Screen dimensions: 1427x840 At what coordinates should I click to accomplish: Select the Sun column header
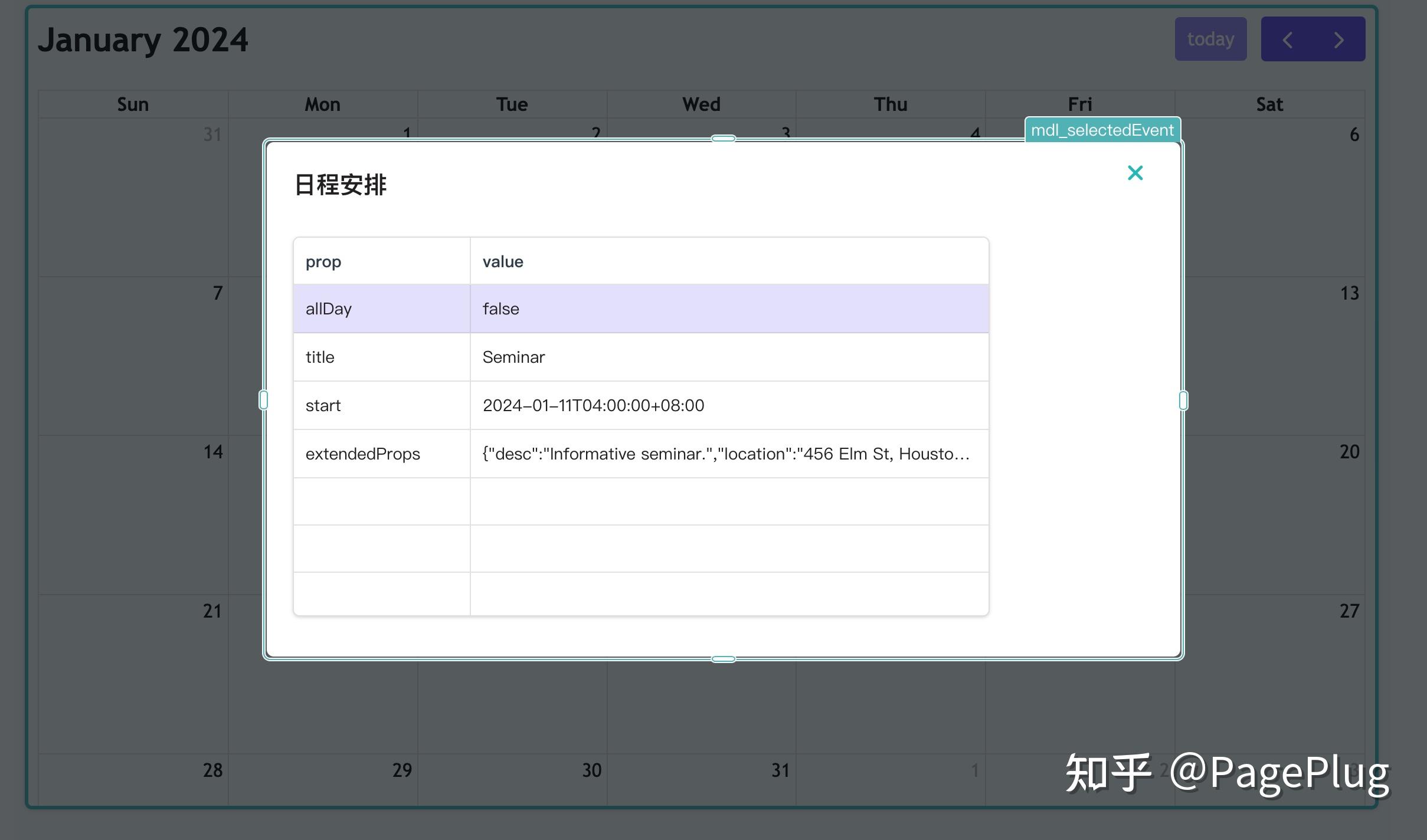click(x=132, y=104)
